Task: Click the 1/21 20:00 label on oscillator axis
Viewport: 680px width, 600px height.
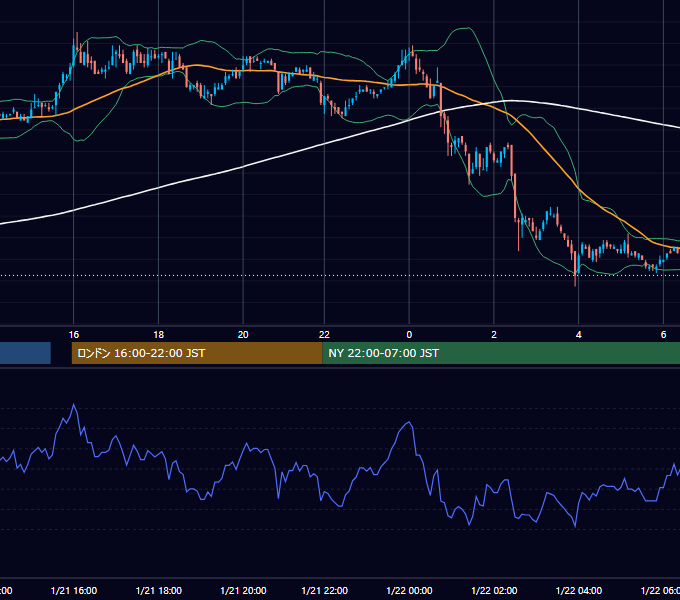Action: [x=243, y=590]
